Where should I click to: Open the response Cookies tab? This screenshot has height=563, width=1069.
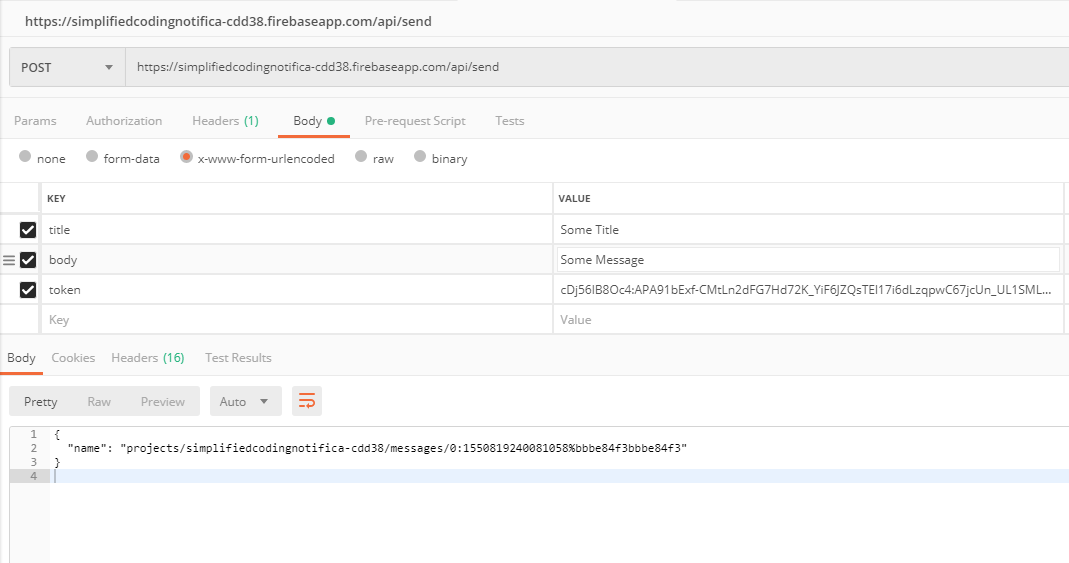73,358
